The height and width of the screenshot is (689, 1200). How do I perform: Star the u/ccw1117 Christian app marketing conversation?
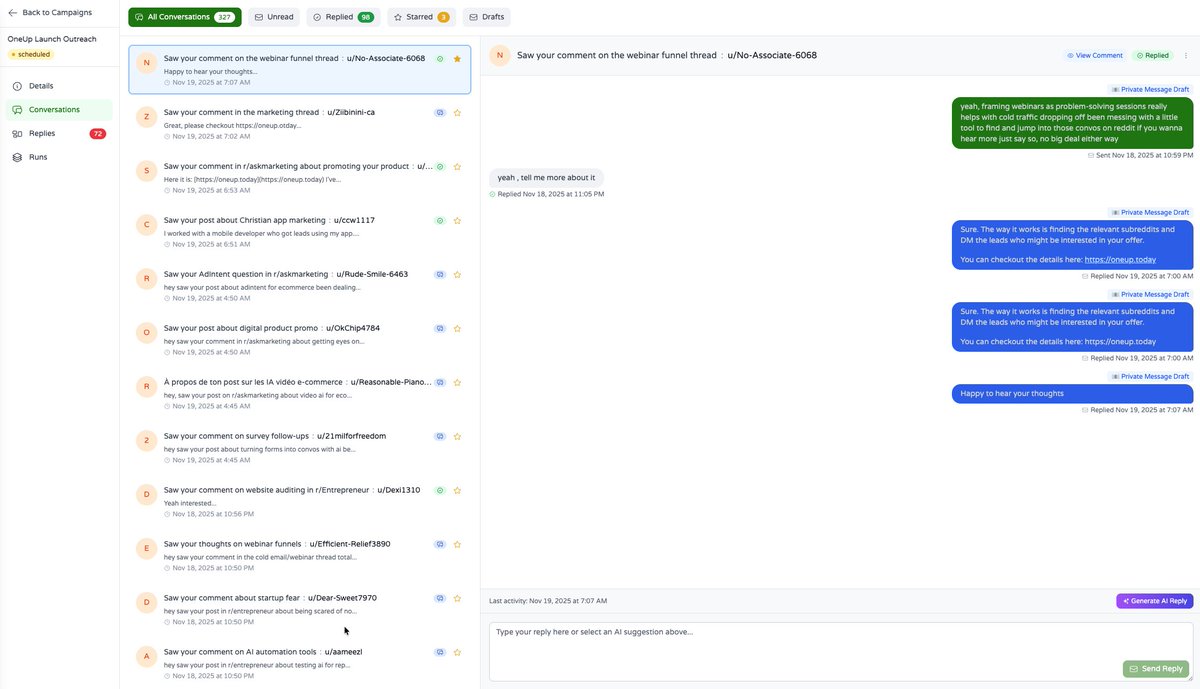[457, 220]
